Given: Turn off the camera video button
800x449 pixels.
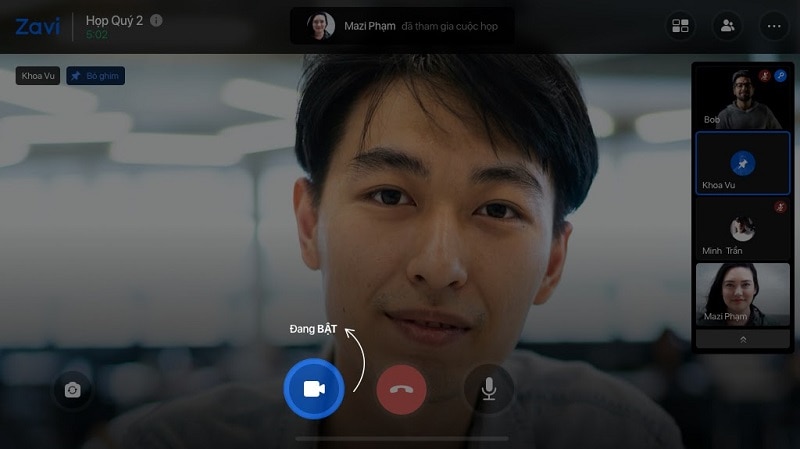Looking at the screenshot, I should [314, 389].
